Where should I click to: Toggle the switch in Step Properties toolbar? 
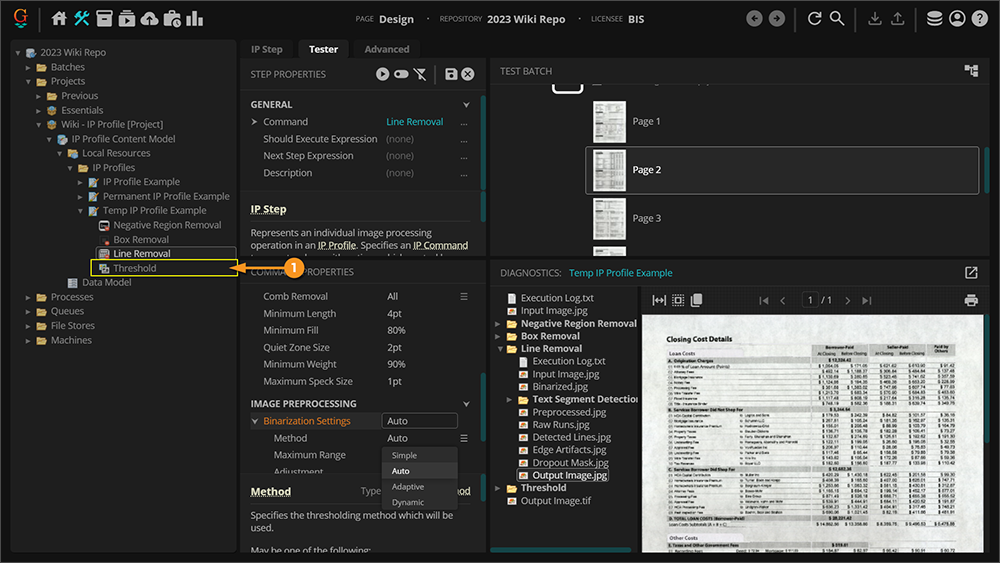(401, 74)
